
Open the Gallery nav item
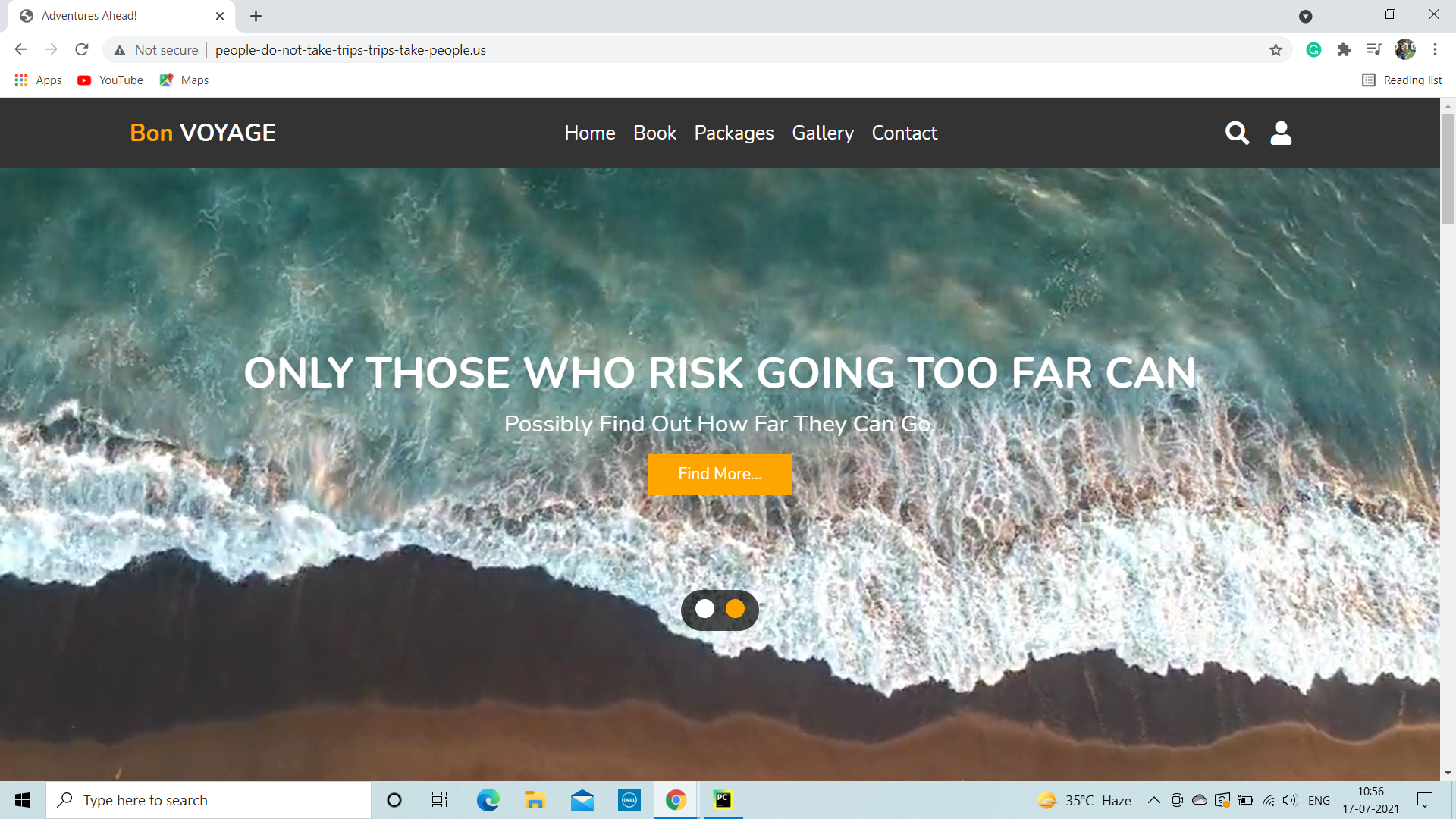click(822, 133)
